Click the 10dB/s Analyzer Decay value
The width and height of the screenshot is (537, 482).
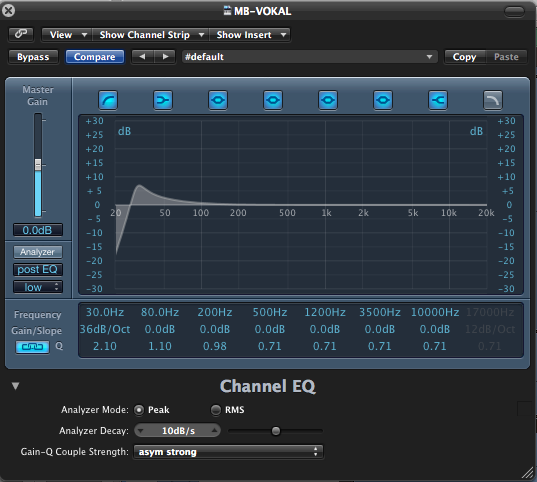178,431
